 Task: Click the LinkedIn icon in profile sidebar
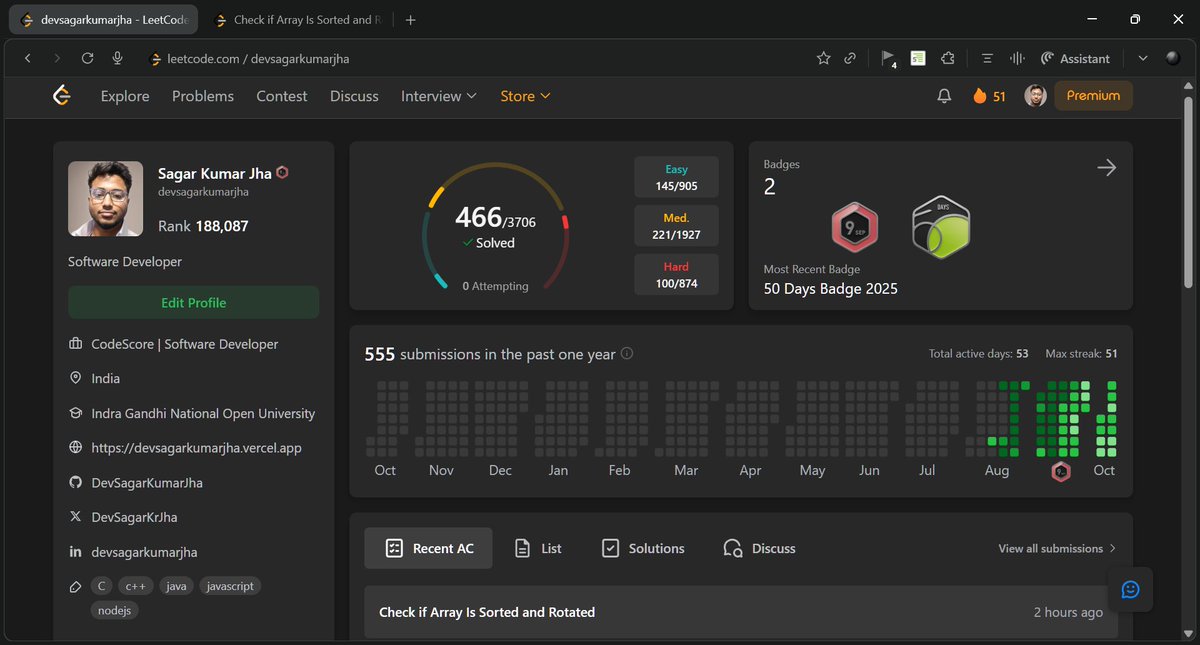(75, 552)
